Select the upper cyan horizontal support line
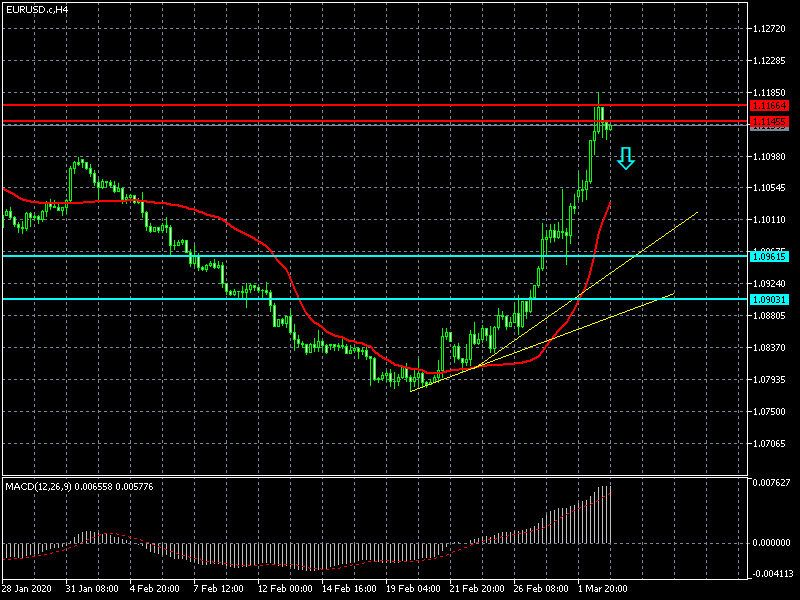This screenshot has height=600, width=800. coord(300,256)
